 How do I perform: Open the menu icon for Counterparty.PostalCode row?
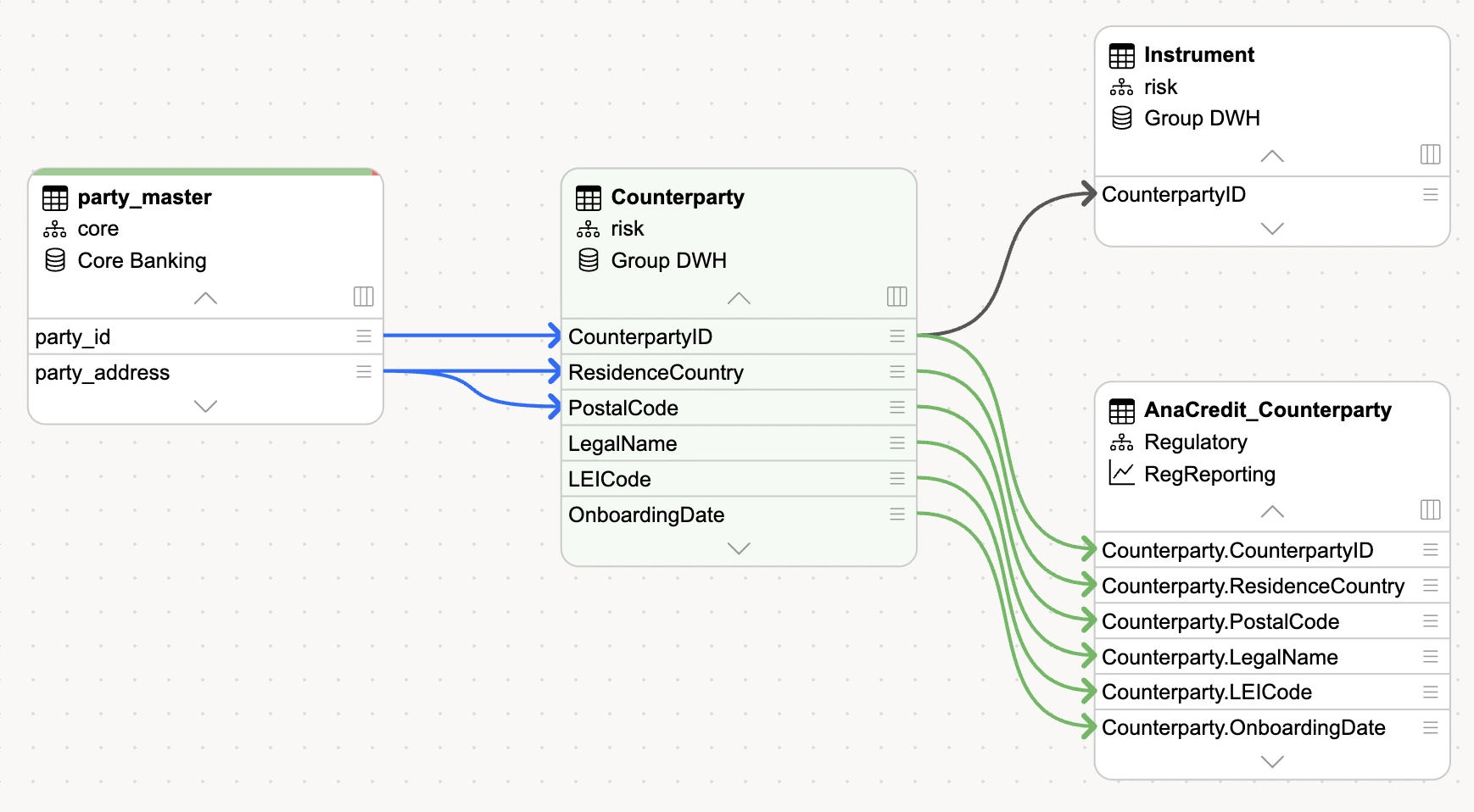[1431, 621]
